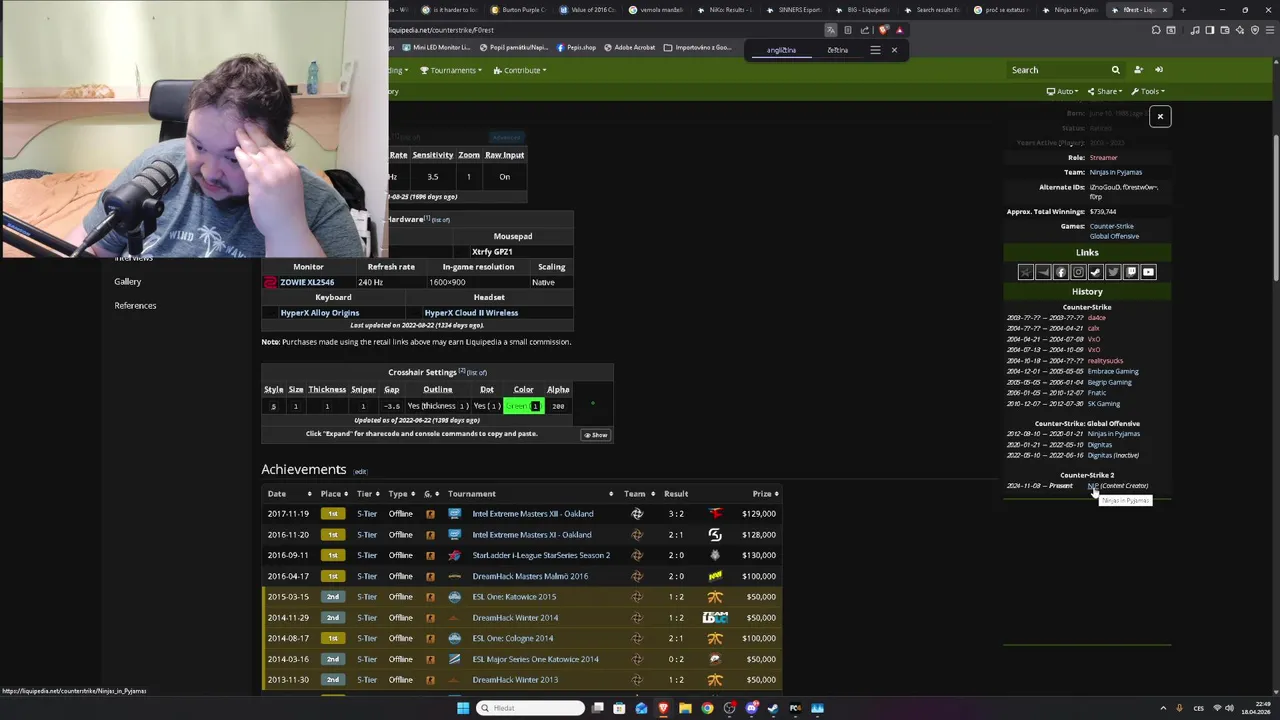Open the DreamHack Masters Malmö 2016 link
Image resolution: width=1280 pixels, height=720 pixels.
(530, 576)
